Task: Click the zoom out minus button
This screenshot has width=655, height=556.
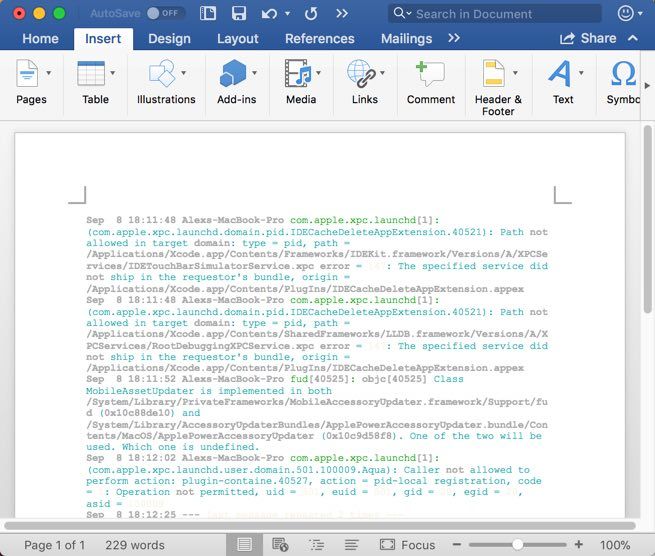Action: click(457, 544)
